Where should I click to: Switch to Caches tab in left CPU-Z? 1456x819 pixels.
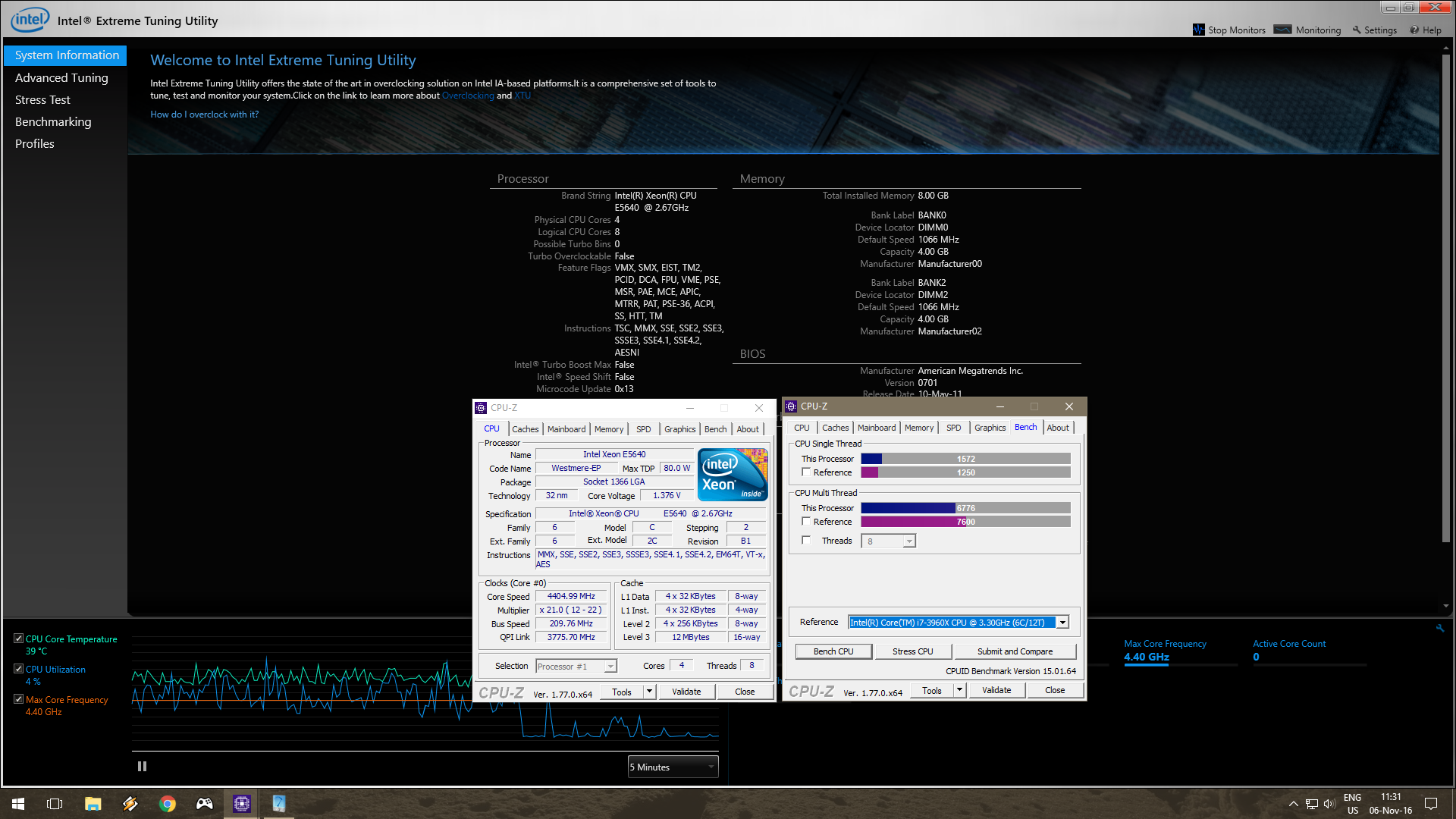click(x=525, y=429)
